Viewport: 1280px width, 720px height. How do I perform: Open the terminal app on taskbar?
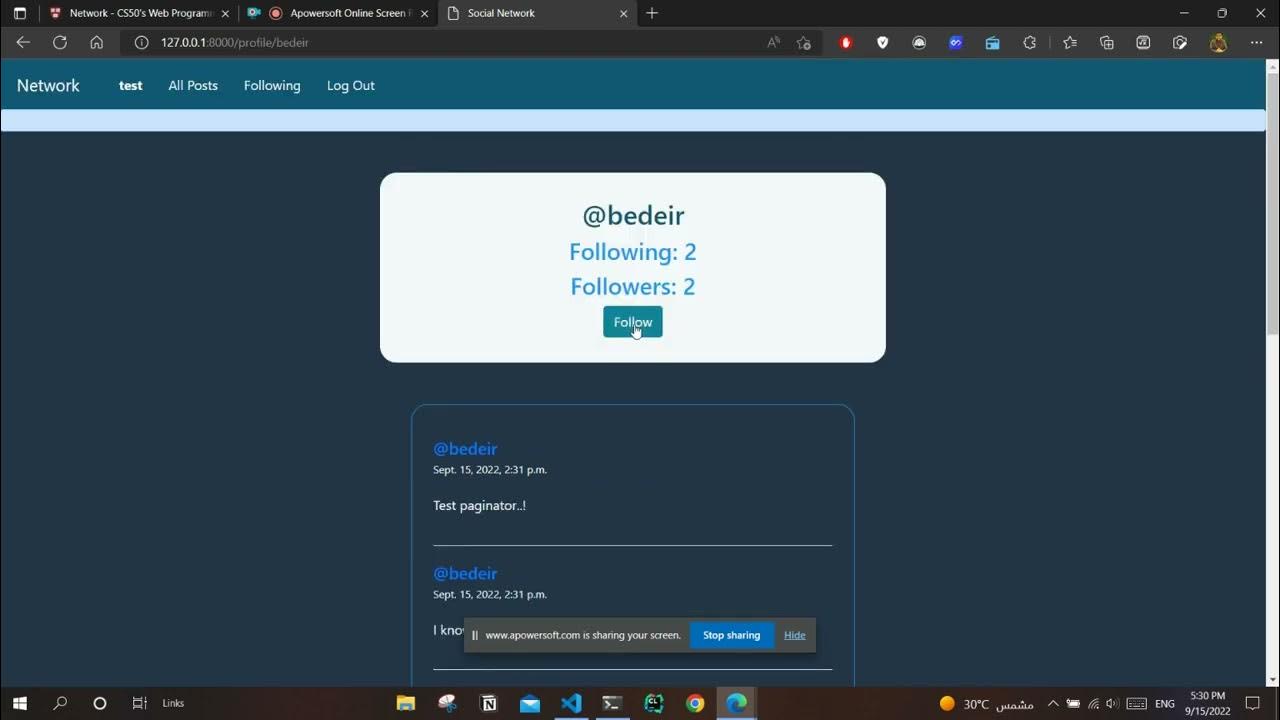click(612, 703)
